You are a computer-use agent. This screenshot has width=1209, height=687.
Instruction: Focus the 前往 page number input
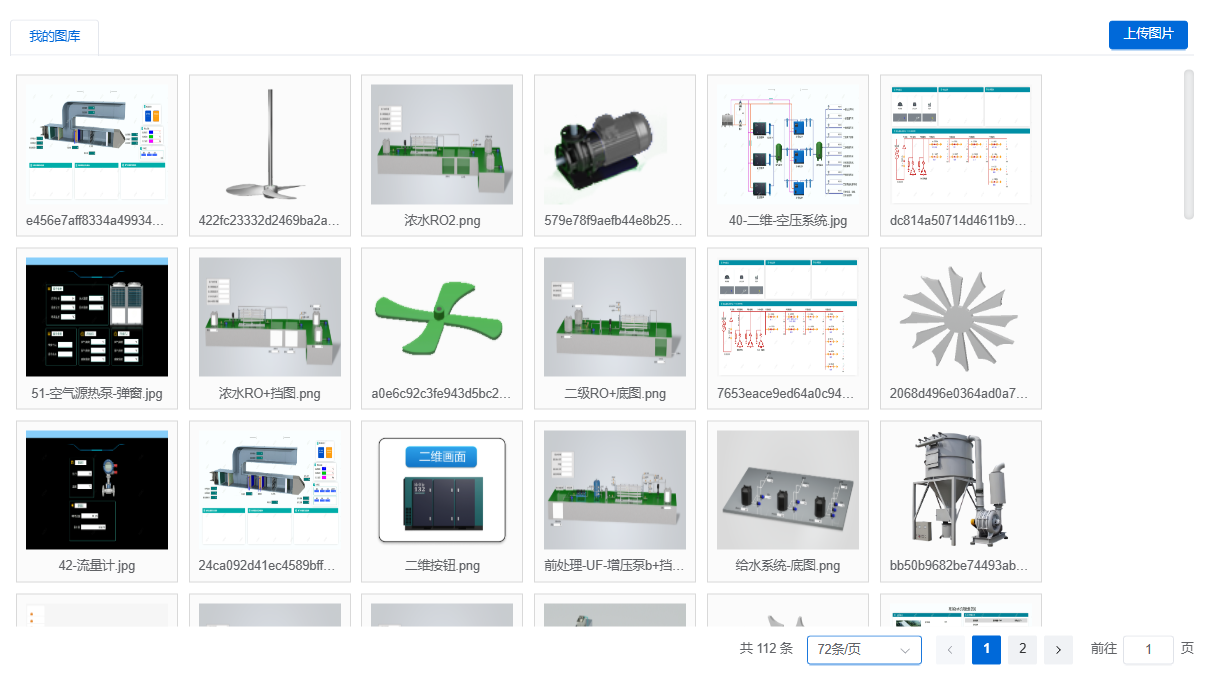[1148, 650]
